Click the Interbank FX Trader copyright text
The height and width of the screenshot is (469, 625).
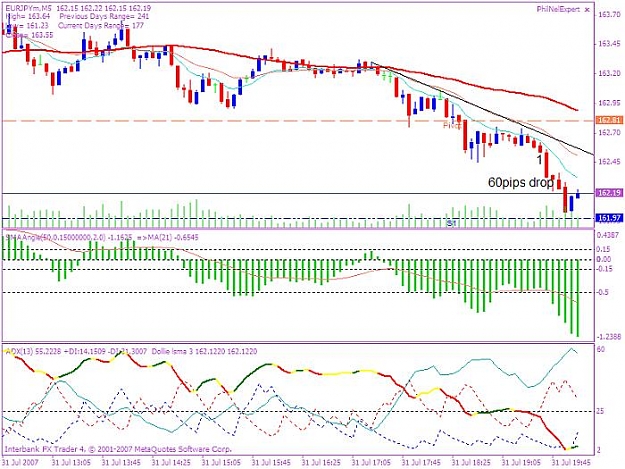[118, 449]
